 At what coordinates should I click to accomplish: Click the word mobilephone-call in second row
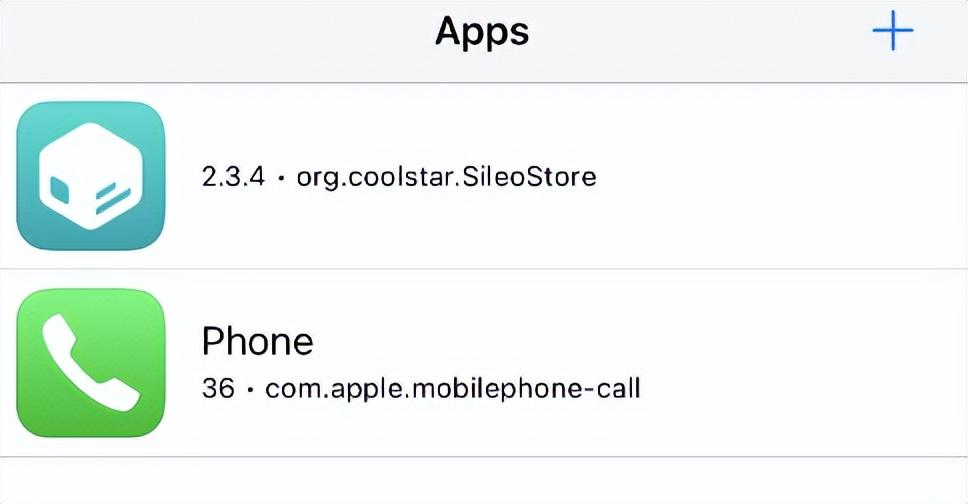525,388
